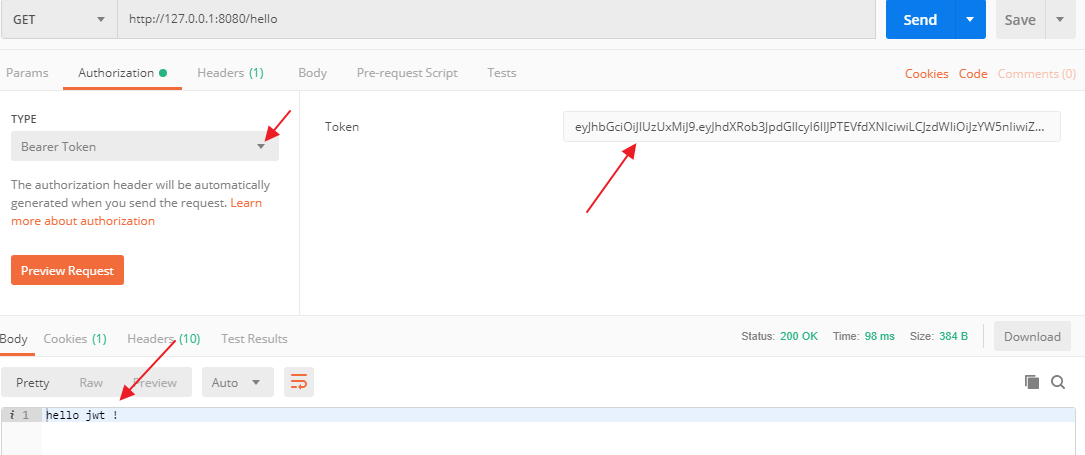Viewport: 1085px width, 455px height.
Task: Toggle line wrap icon in response toolbar
Action: pyautogui.click(x=299, y=382)
